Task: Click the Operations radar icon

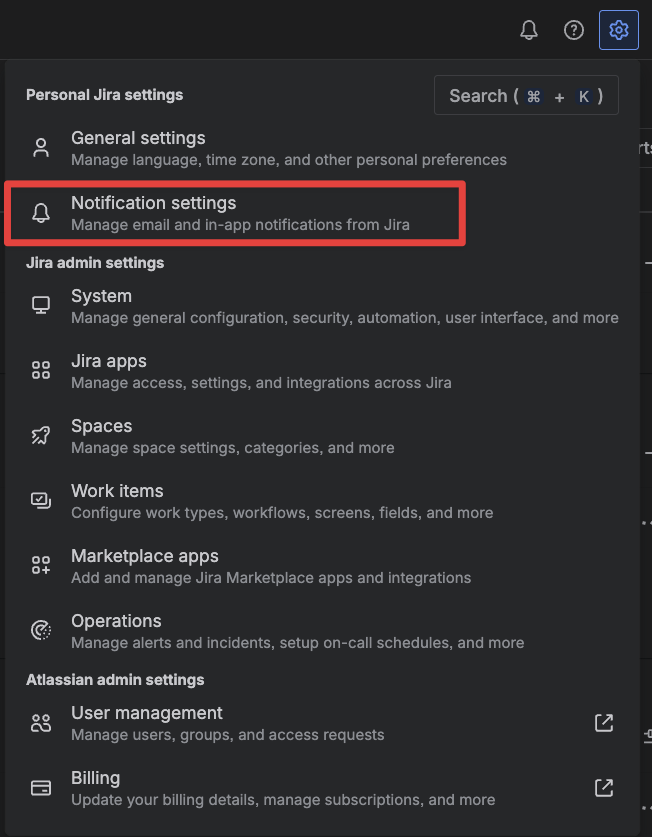Action: [41, 630]
